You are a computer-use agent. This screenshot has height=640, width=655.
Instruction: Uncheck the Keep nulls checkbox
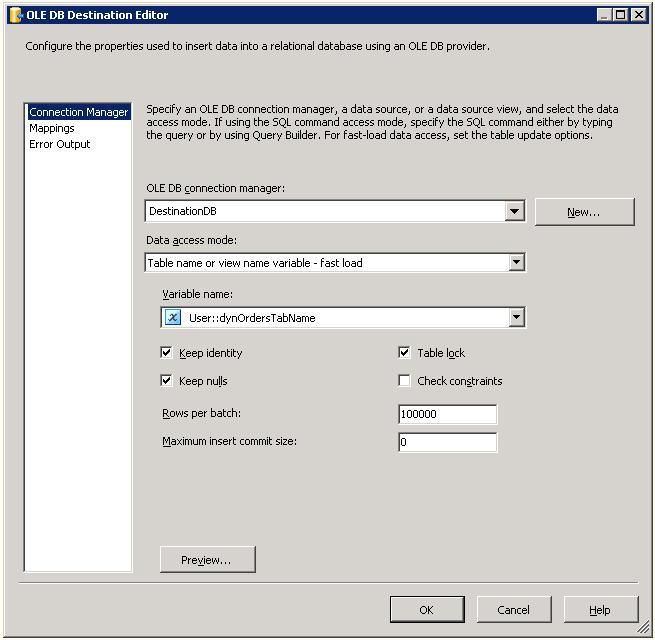tap(167, 381)
